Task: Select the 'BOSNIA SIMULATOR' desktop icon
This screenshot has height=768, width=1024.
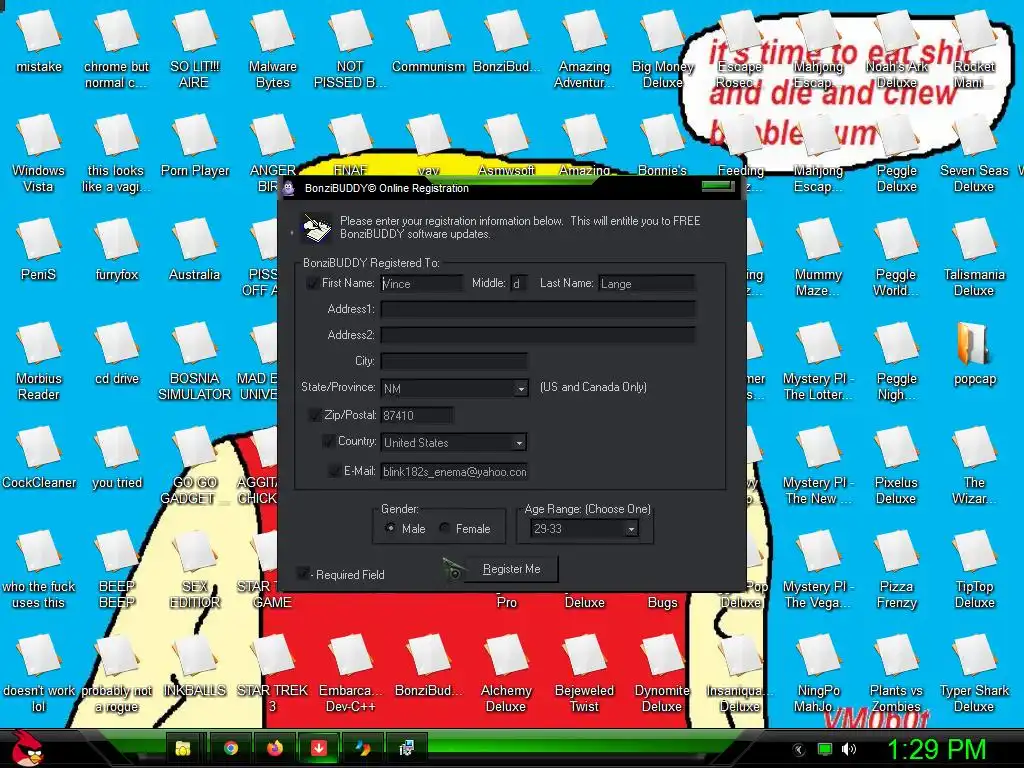Action: click(195, 361)
